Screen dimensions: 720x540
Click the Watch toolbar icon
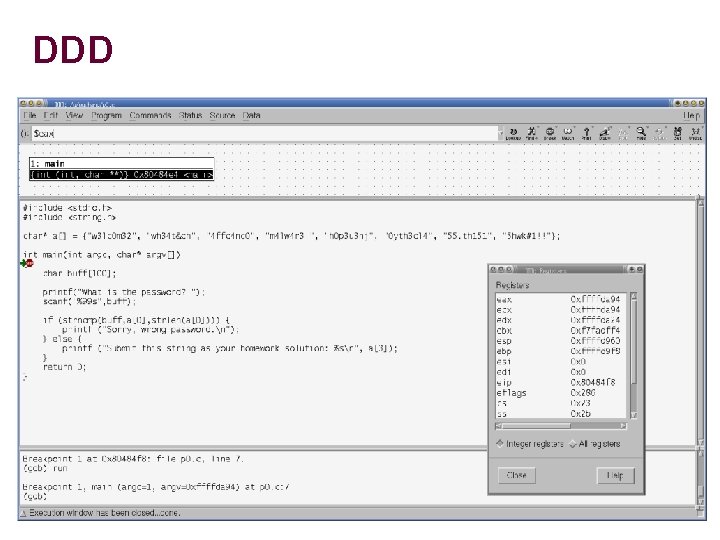(568, 134)
